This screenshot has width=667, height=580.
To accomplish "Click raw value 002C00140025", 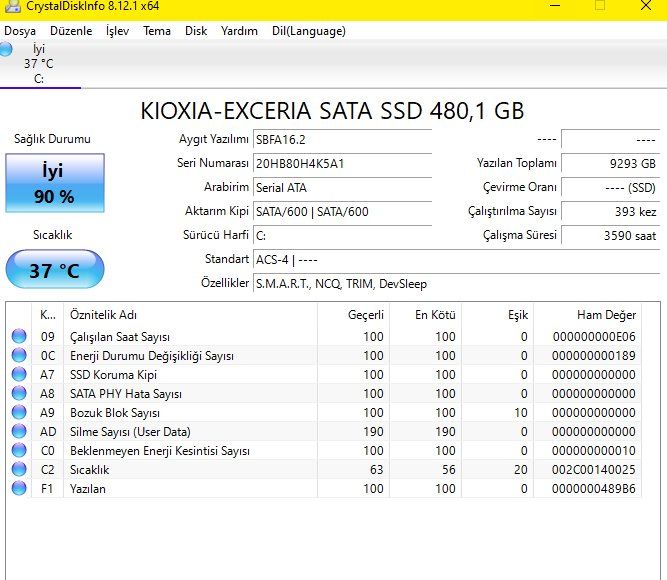I will (x=594, y=469).
